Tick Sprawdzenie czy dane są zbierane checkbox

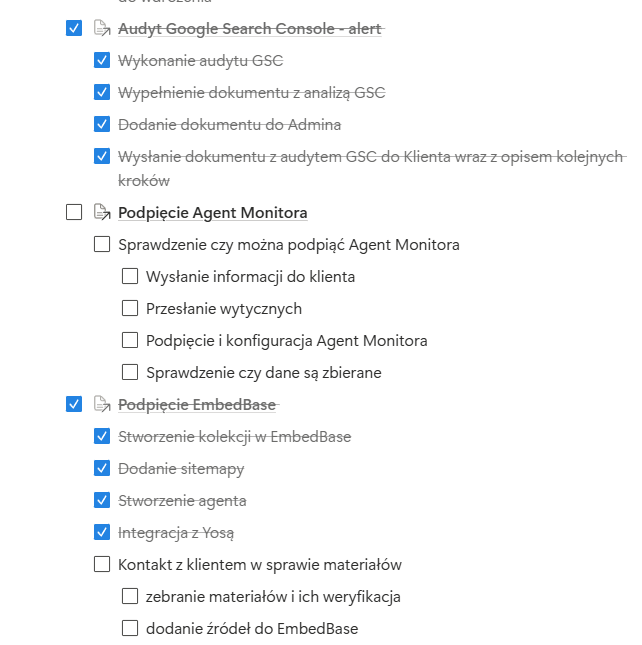(x=130, y=372)
